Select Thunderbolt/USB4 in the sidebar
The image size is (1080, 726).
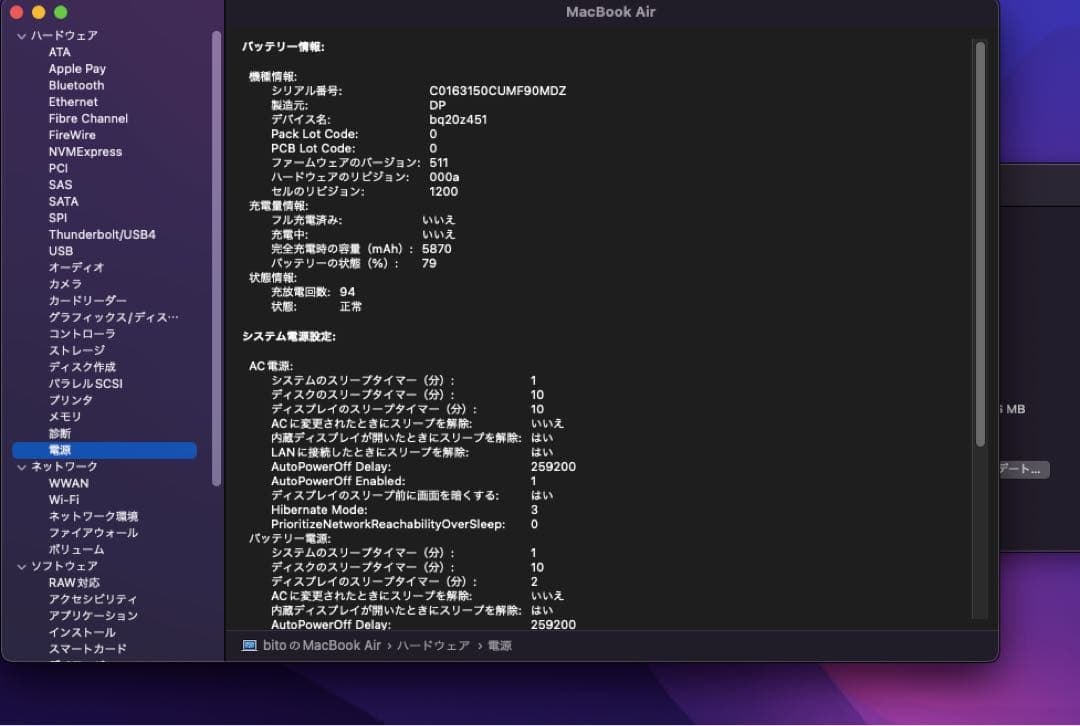click(x=102, y=235)
